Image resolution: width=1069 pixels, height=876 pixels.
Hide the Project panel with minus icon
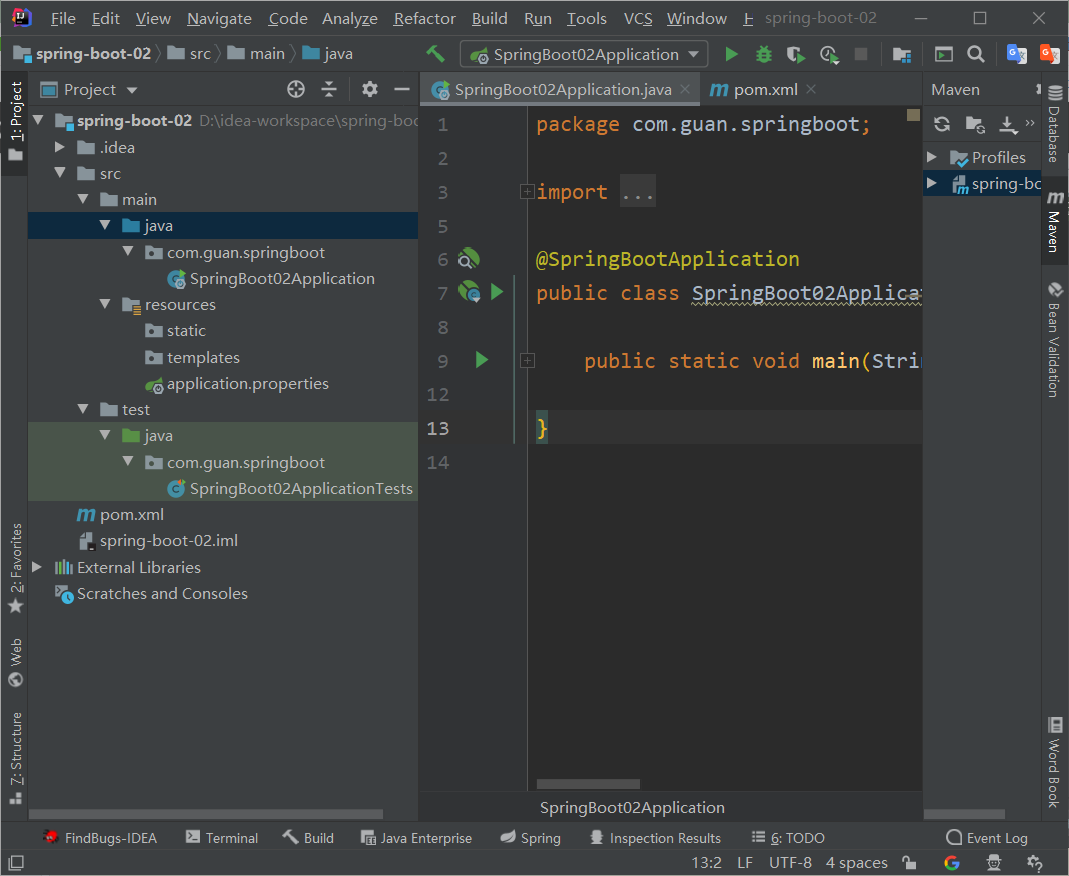click(x=402, y=89)
